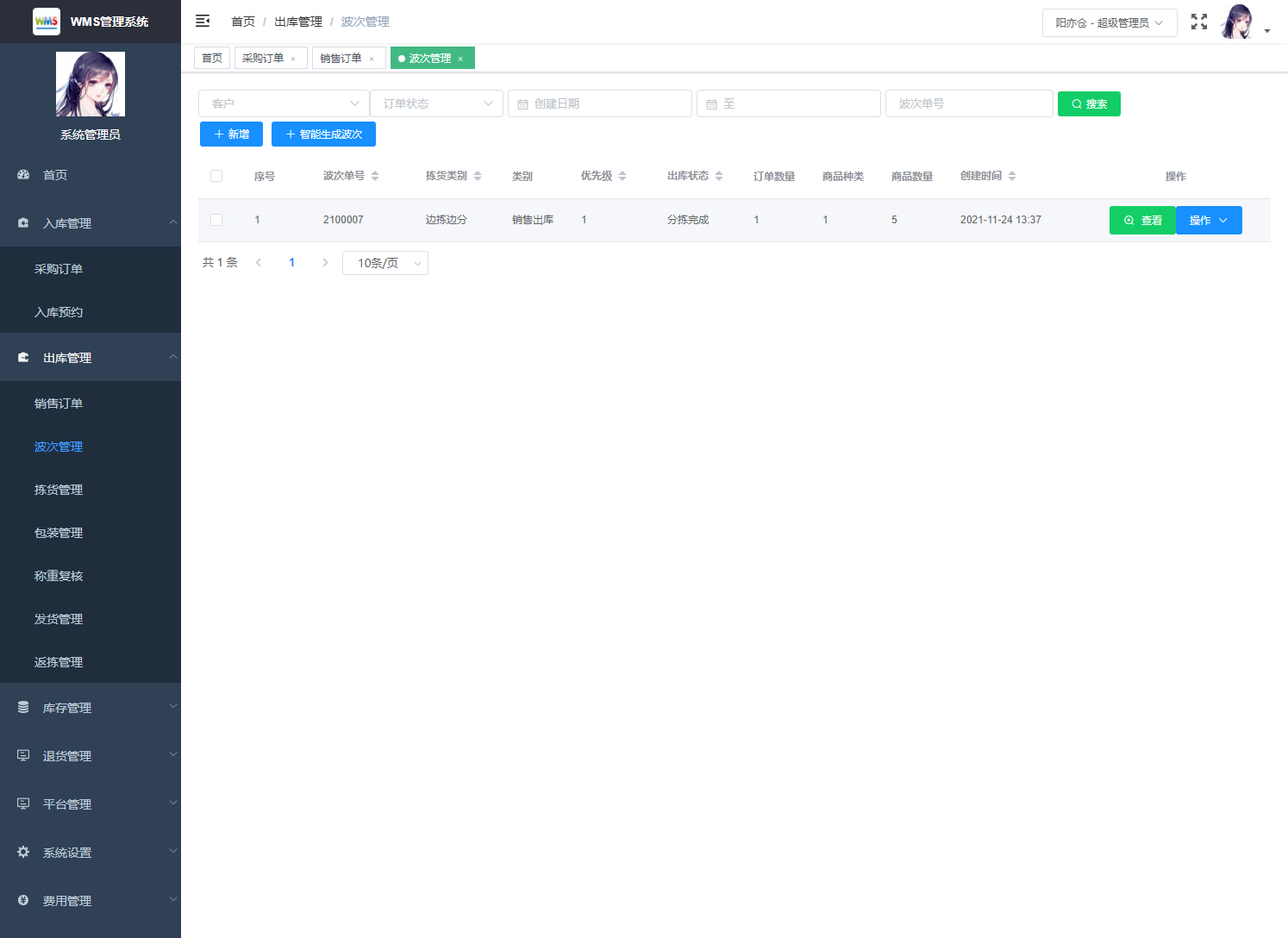Open the 订单状态 dropdown filter
1288x938 pixels.
[x=436, y=103]
